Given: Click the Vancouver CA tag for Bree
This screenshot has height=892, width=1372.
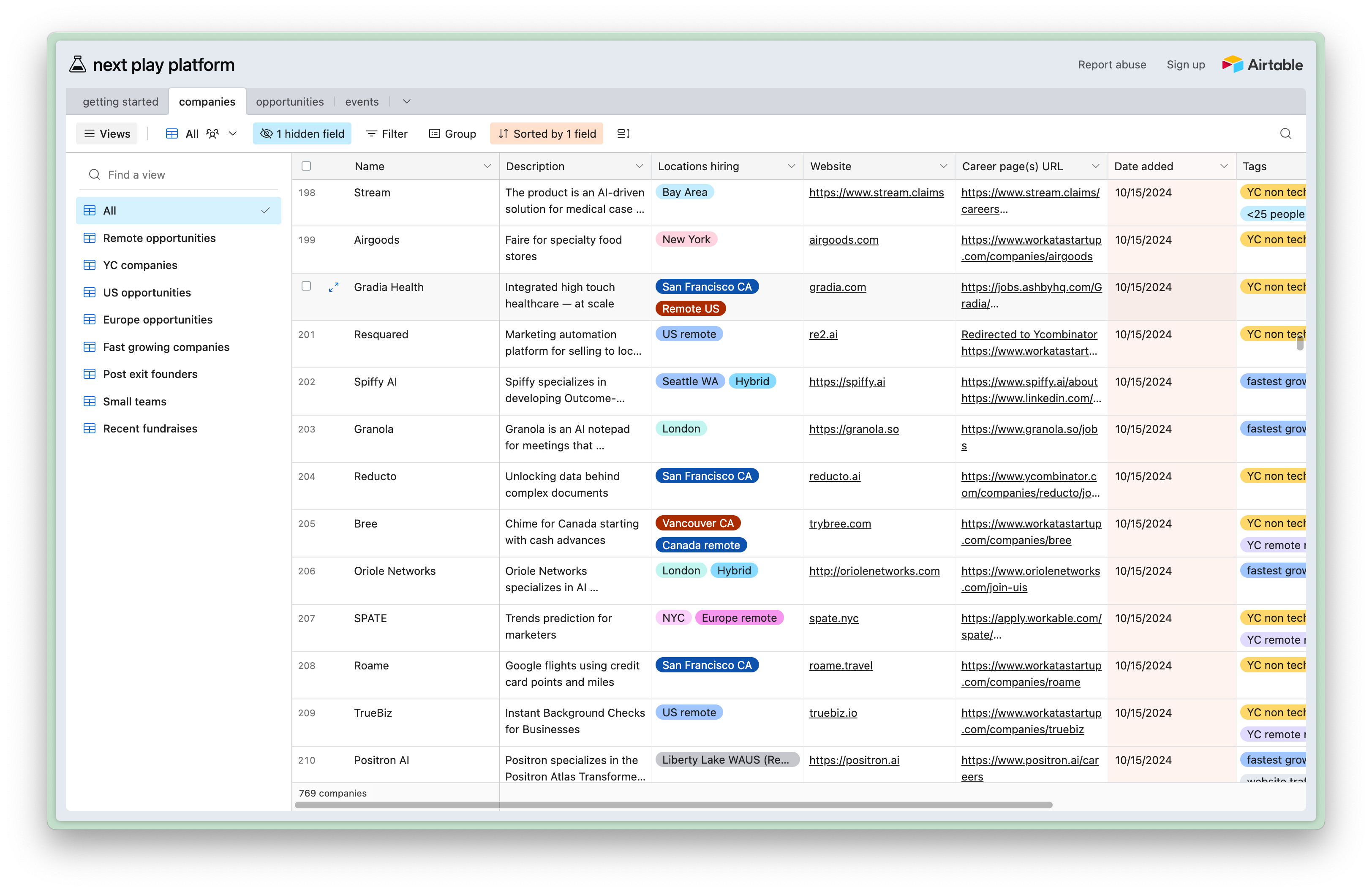Looking at the screenshot, I should pos(697,523).
